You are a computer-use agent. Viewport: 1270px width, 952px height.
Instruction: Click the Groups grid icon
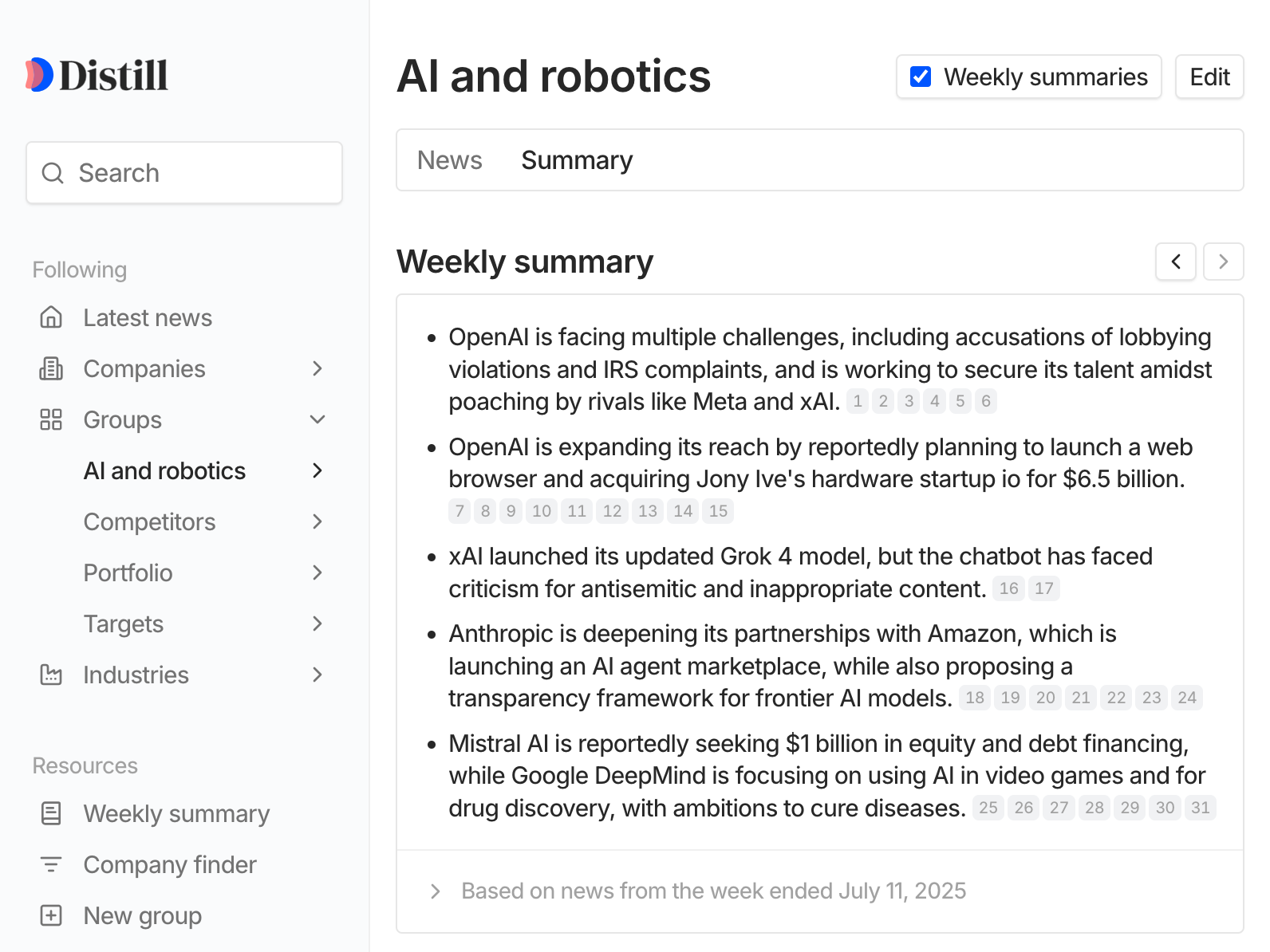point(51,419)
